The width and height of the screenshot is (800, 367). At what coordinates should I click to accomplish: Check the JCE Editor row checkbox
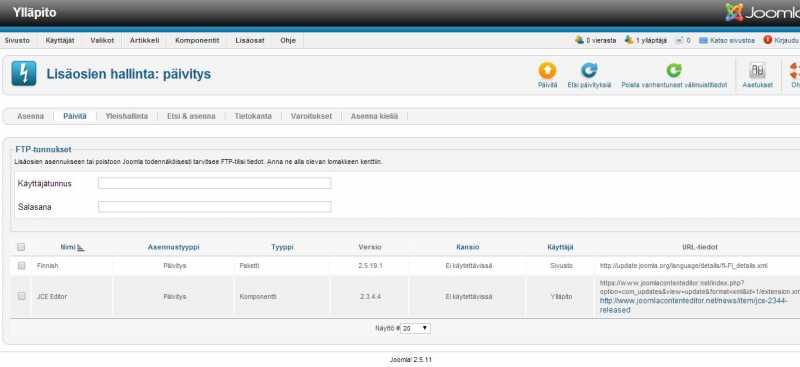click(21, 296)
